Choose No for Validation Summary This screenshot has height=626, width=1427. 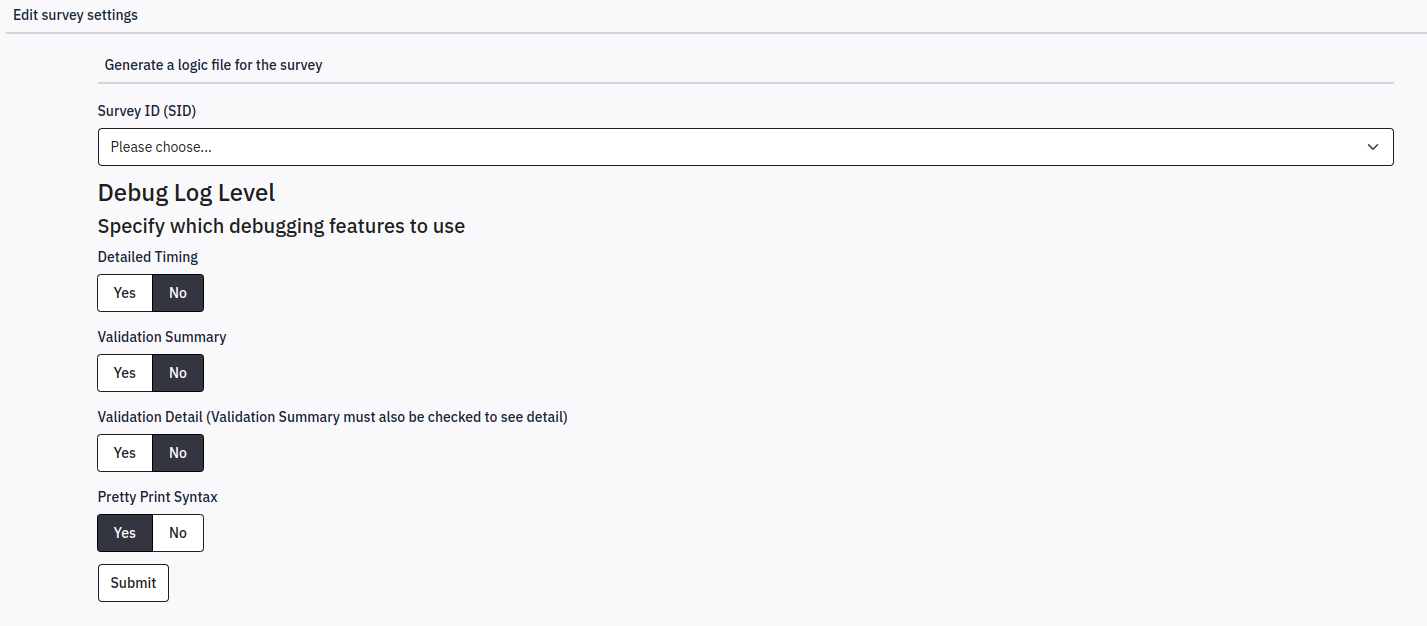pos(178,373)
